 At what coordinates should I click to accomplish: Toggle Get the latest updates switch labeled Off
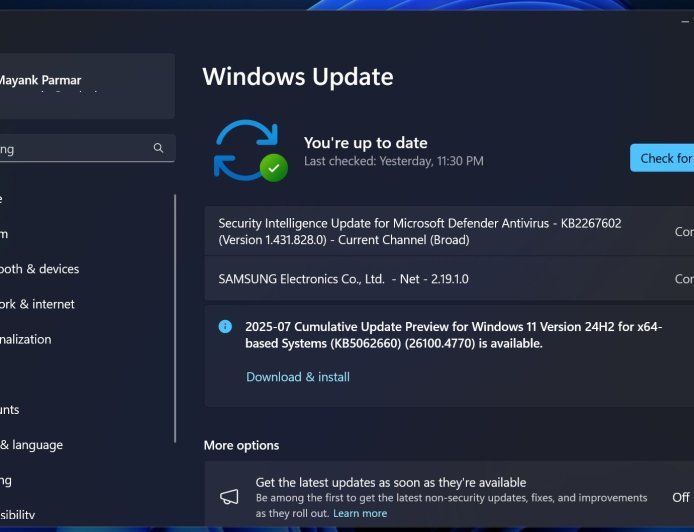pyautogui.click(x=681, y=497)
